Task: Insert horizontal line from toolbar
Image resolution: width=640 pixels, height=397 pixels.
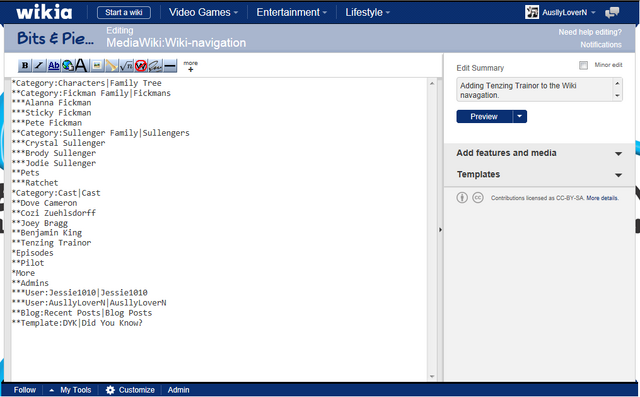Action: coord(170,65)
